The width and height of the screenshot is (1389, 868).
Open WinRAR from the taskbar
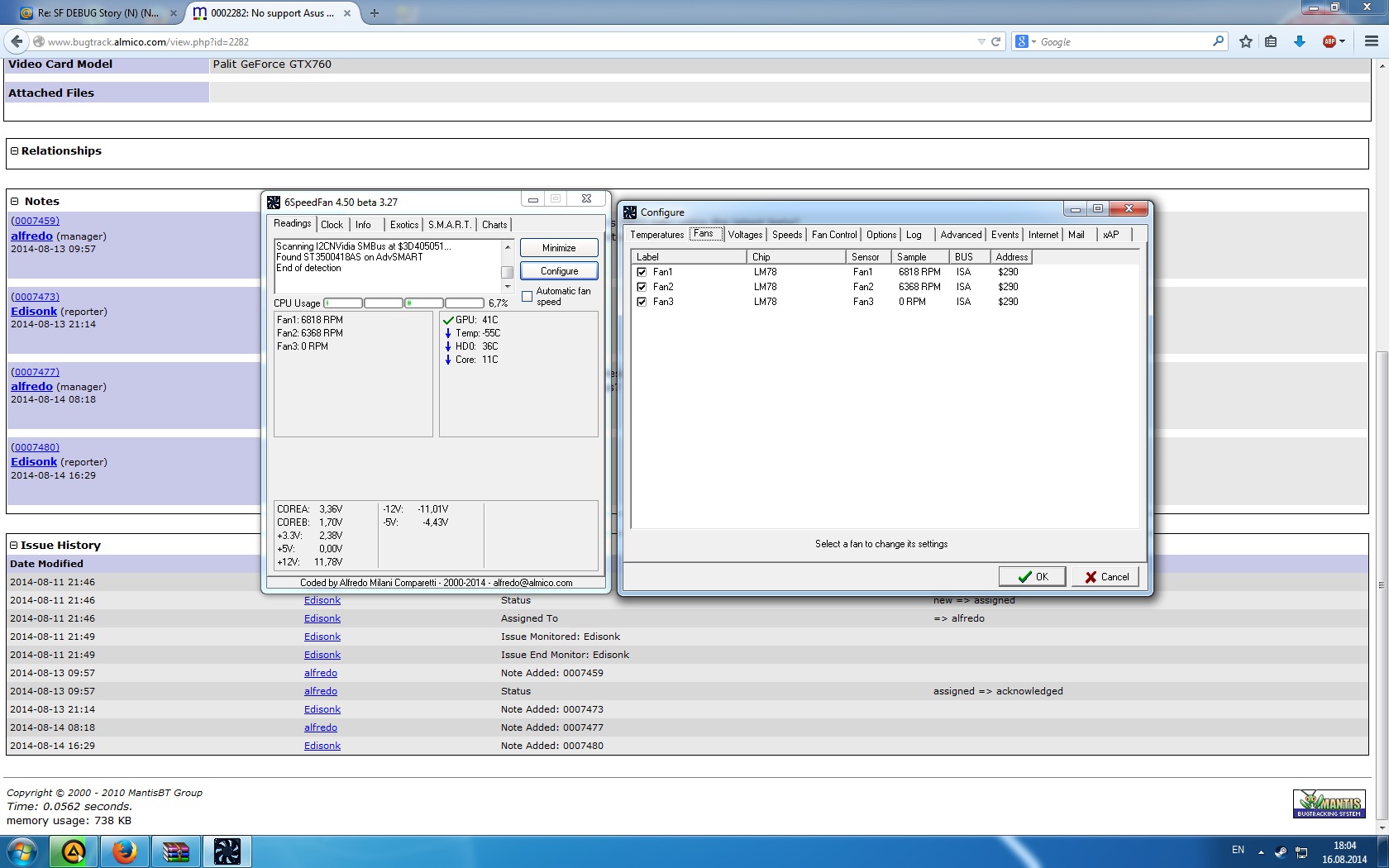[176, 851]
